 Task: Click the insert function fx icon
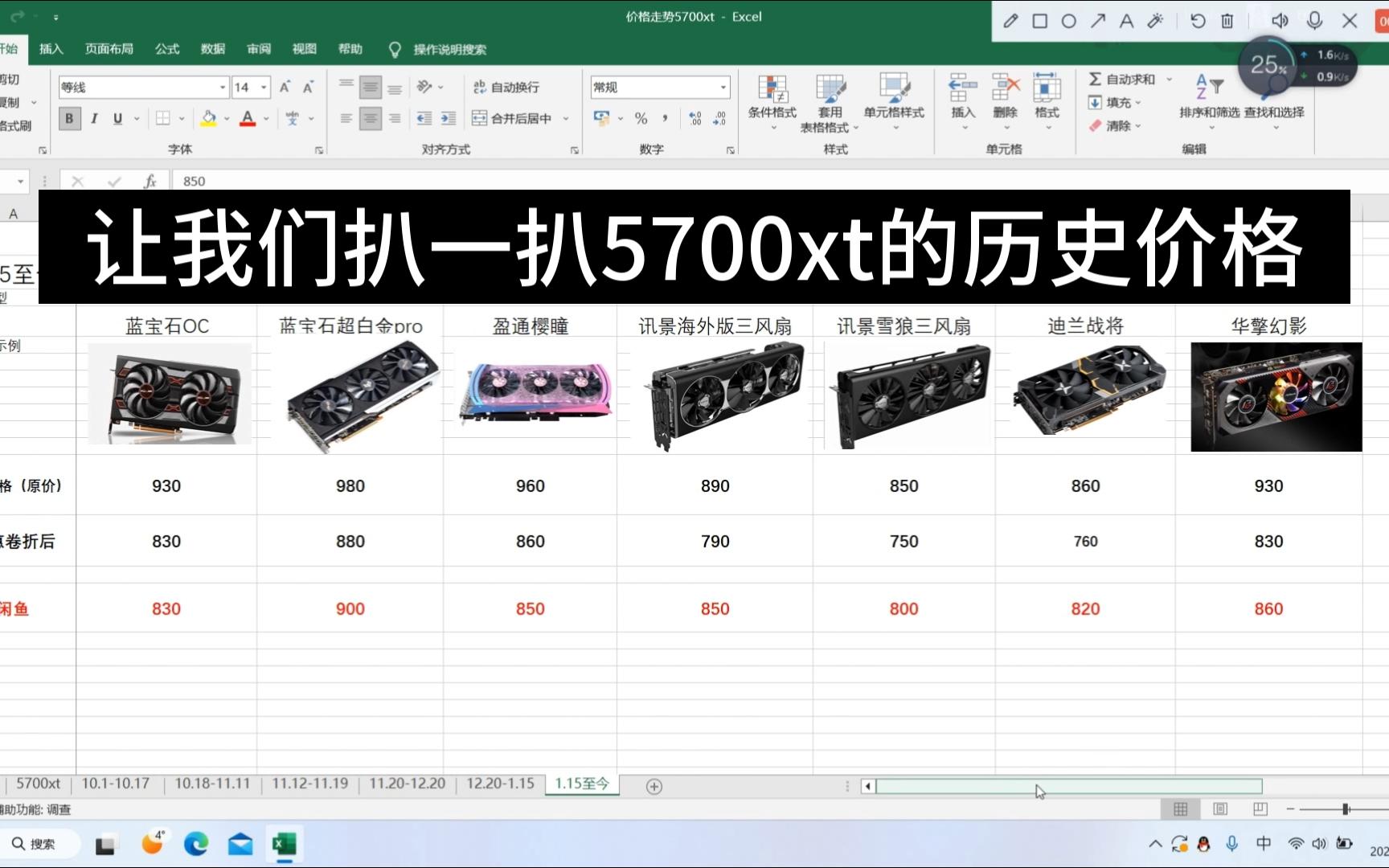tap(150, 182)
